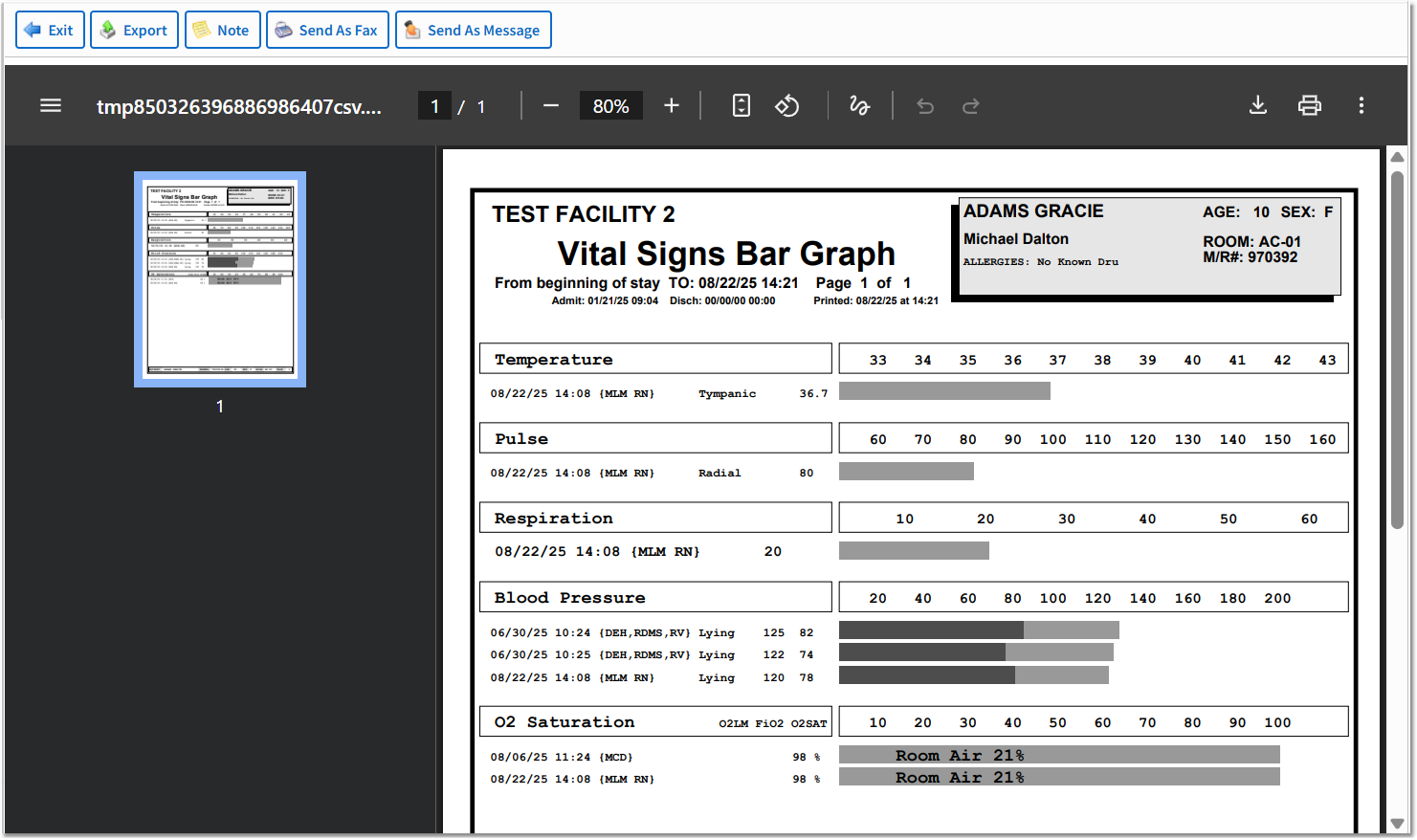Click the O2 Saturation section header
Image resolution: width=1417 pixels, height=840 pixels.
point(655,721)
